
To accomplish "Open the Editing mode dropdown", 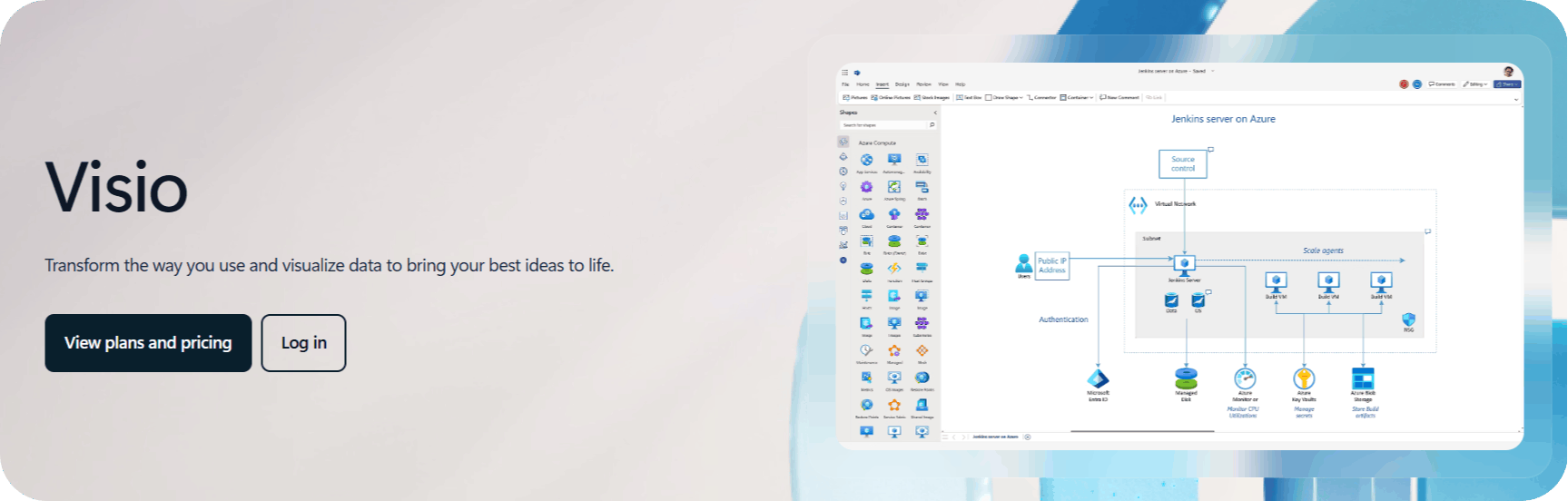I will coord(1475,84).
